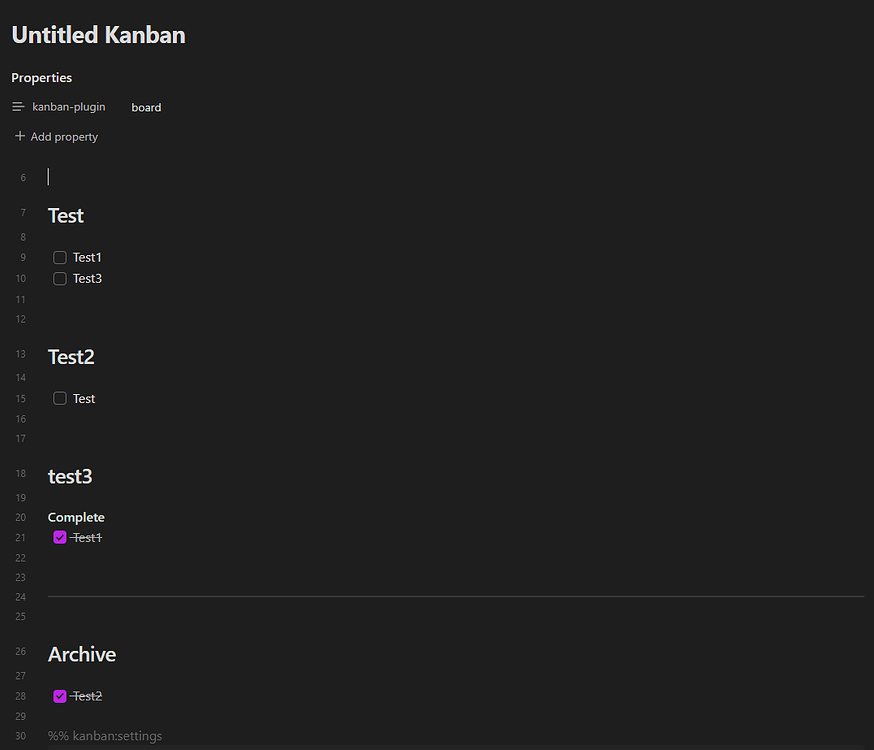Viewport: 874px width, 750px height.
Task: Collapse the Properties section heading
Action: pyautogui.click(x=41, y=77)
